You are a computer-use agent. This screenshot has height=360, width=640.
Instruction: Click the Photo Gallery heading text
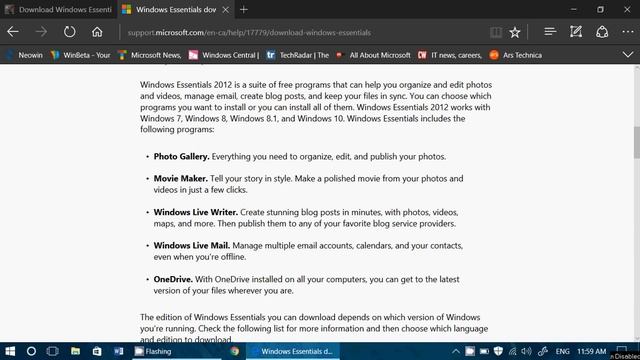(x=181, y=157)
